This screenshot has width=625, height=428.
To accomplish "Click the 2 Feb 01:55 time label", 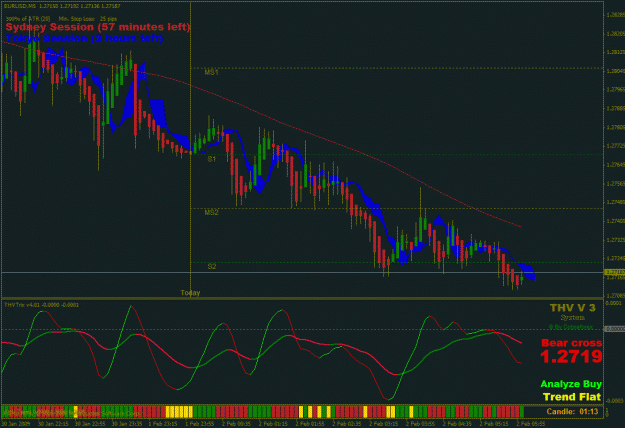I will [309, 424].
